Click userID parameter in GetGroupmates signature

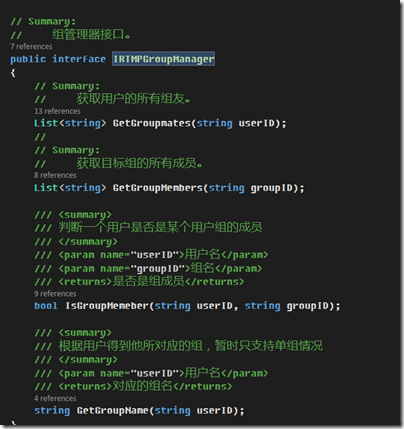(256, 123)
